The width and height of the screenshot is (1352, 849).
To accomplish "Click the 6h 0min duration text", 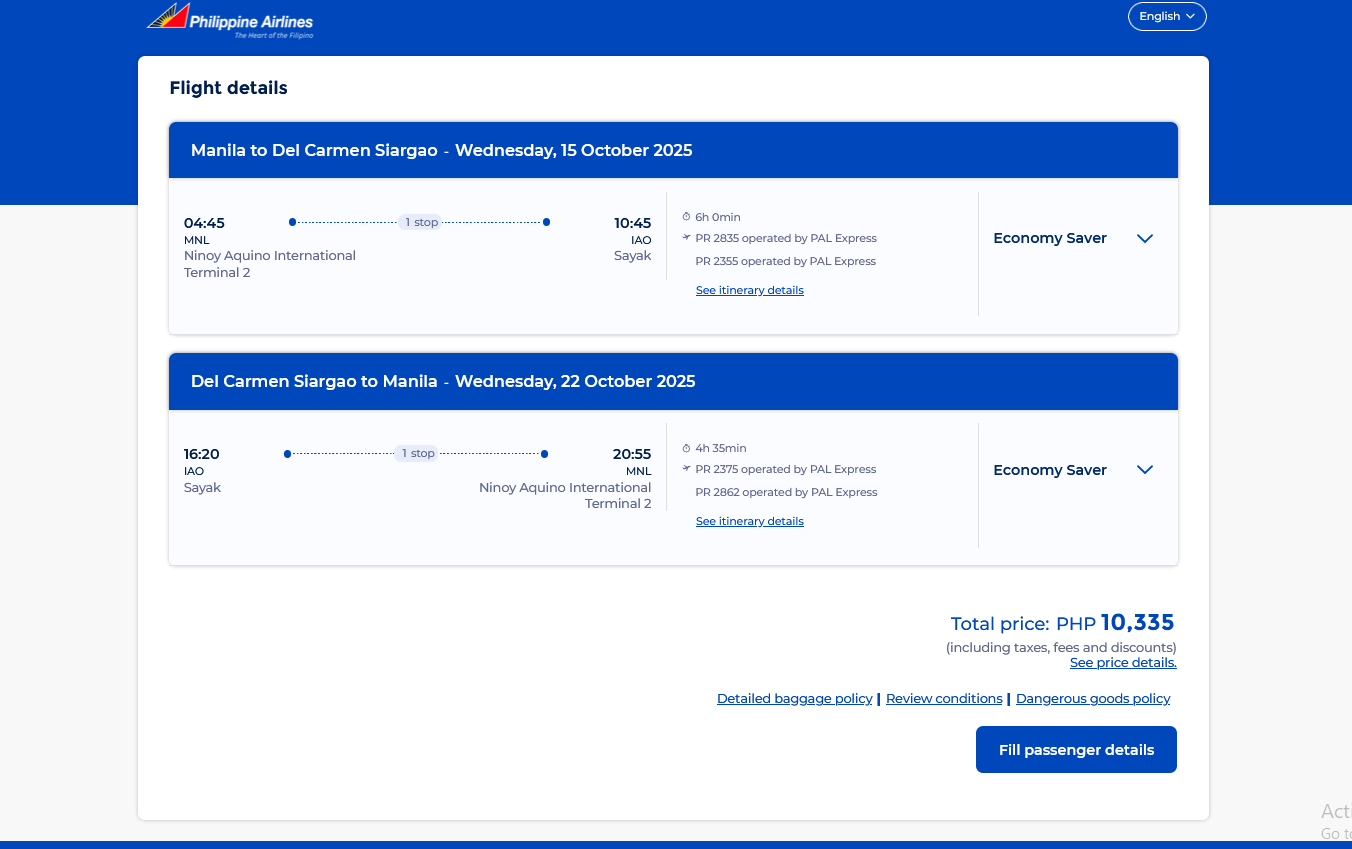I will point(718,217).
